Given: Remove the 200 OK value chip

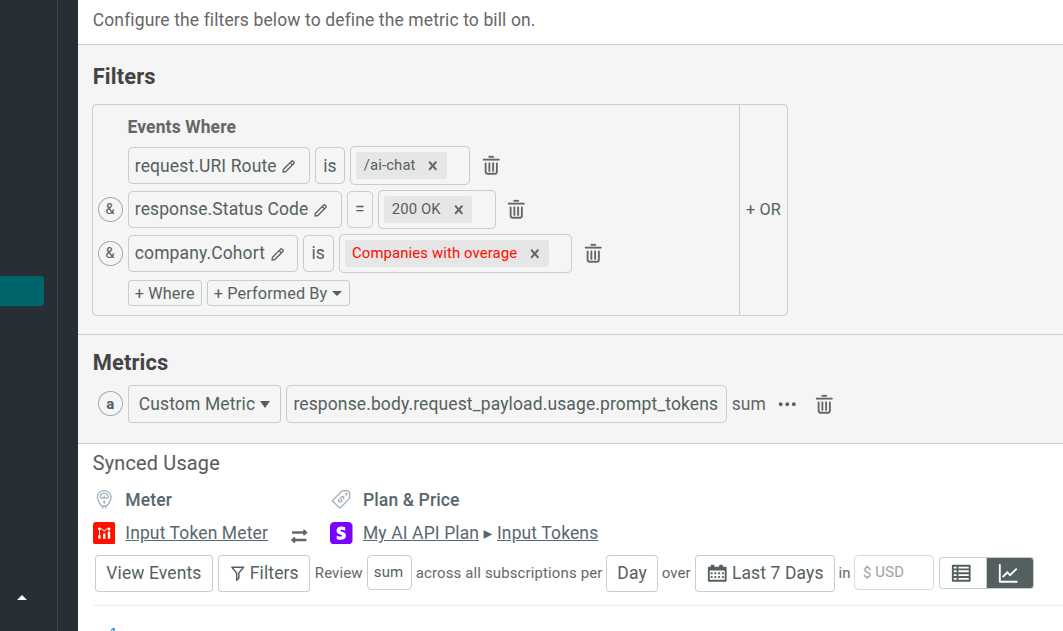Looking at the screenshot, I should pyautogui.click(x=457, y=209).
